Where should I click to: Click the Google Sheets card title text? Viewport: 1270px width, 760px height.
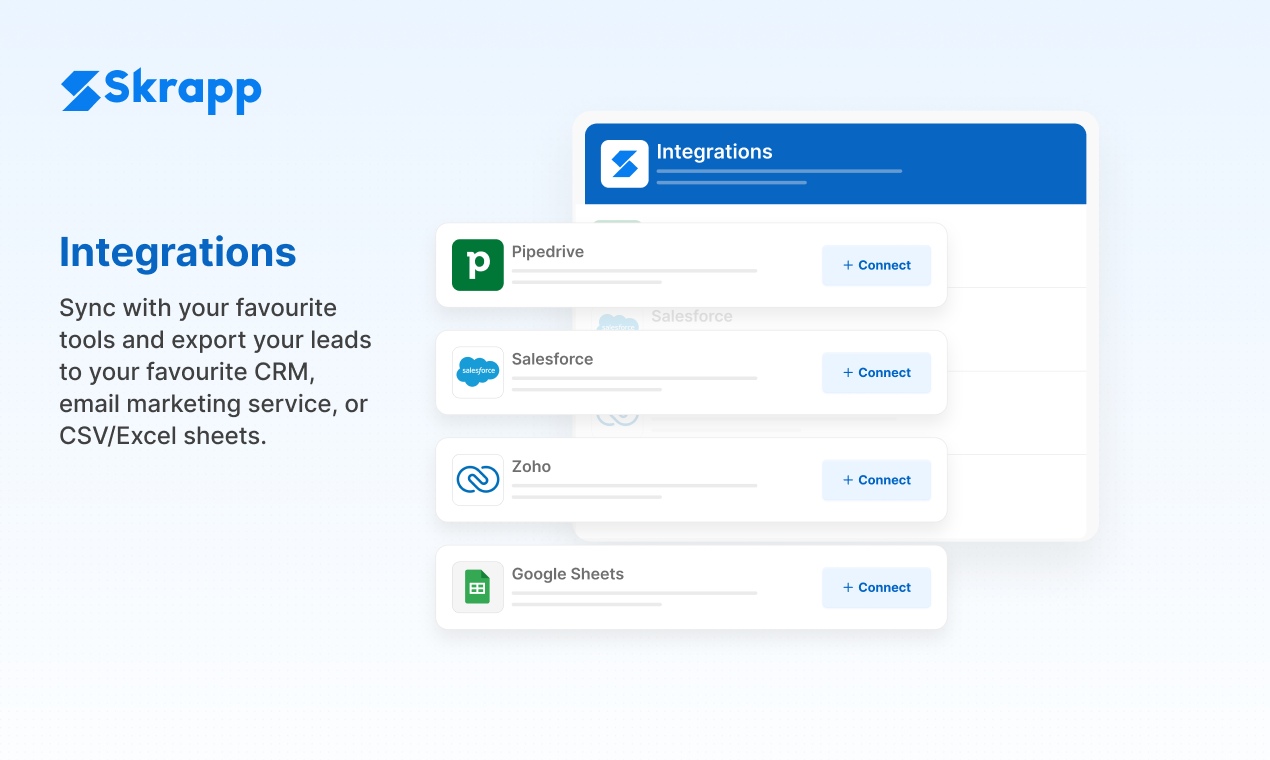click(568, 574)
